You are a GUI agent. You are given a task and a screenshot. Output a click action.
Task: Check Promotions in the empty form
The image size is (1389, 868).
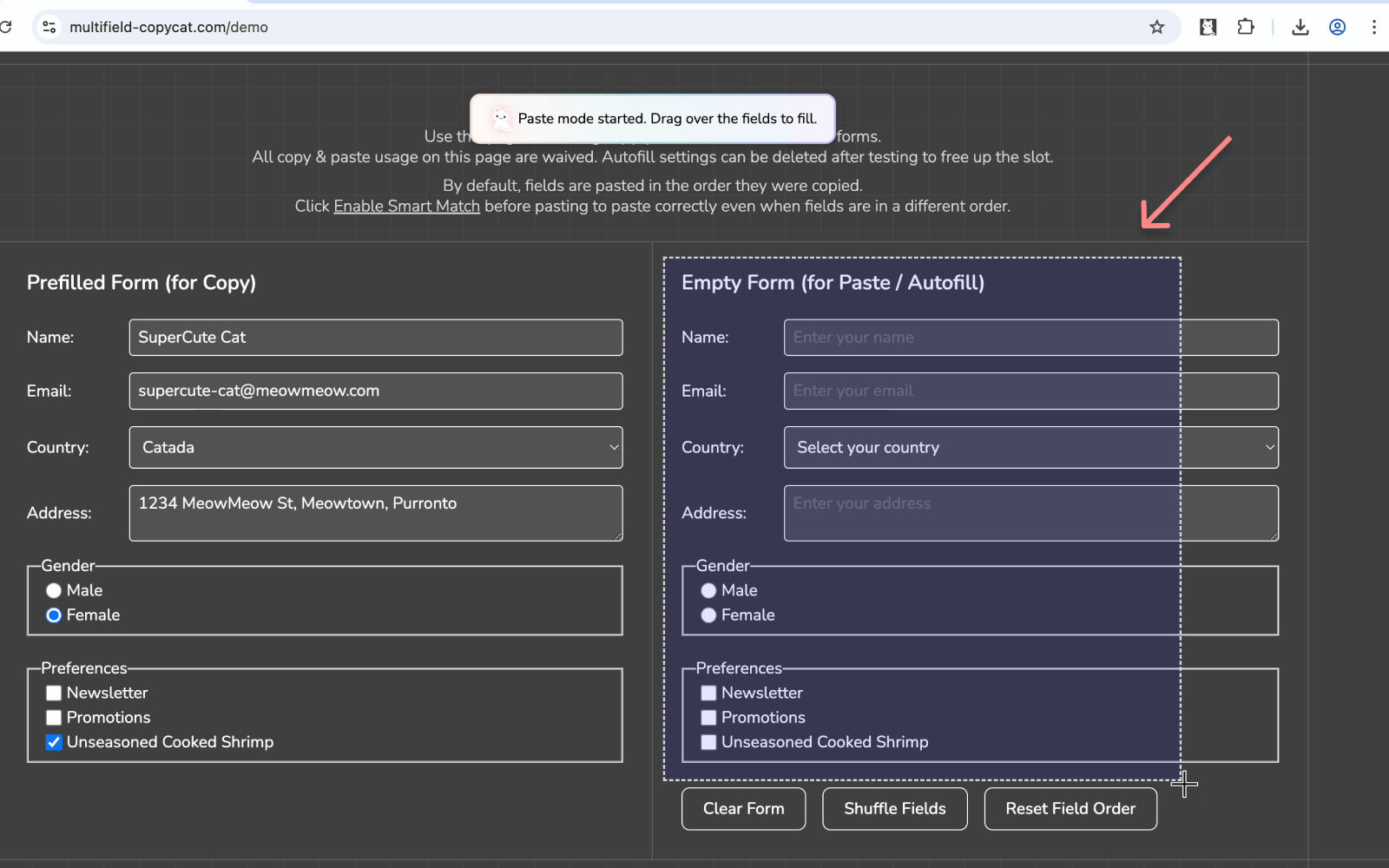(x=708, y=718)
